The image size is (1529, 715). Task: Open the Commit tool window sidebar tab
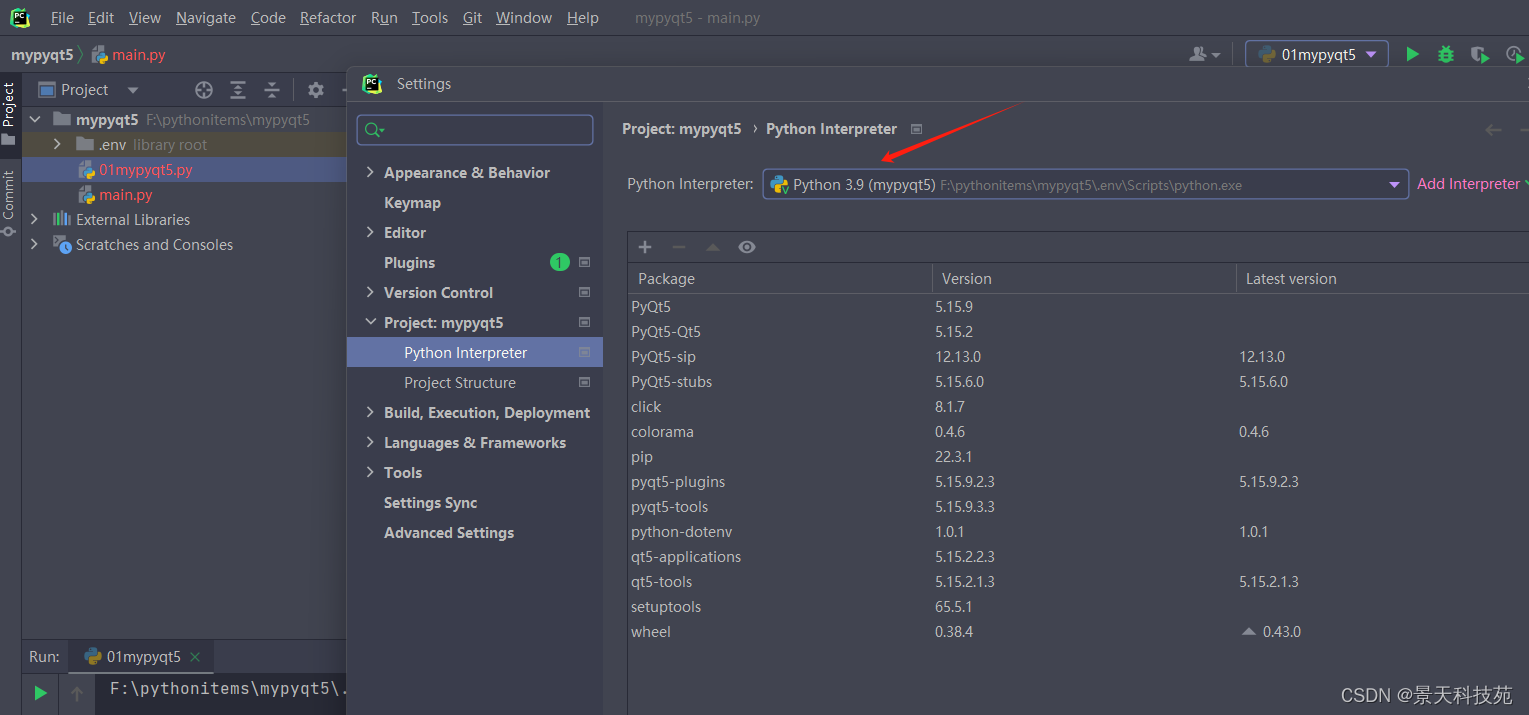pyautogui.click(x=9, y=203)
